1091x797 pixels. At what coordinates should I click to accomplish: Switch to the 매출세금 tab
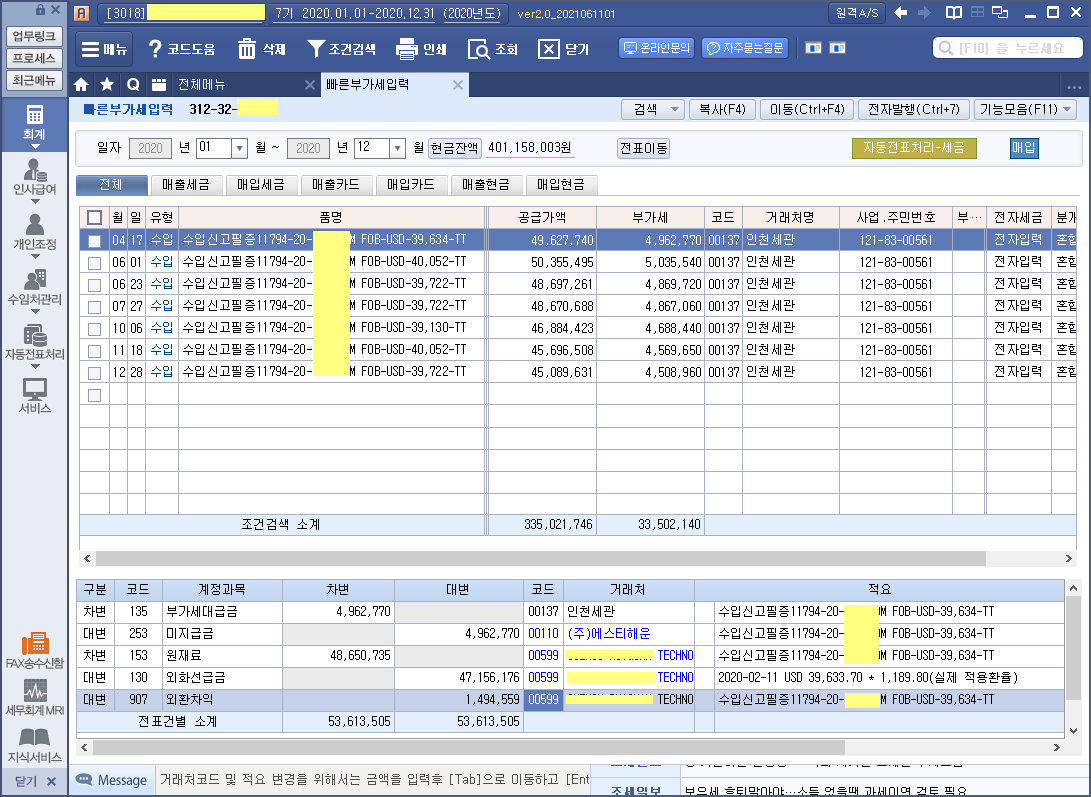188,184
